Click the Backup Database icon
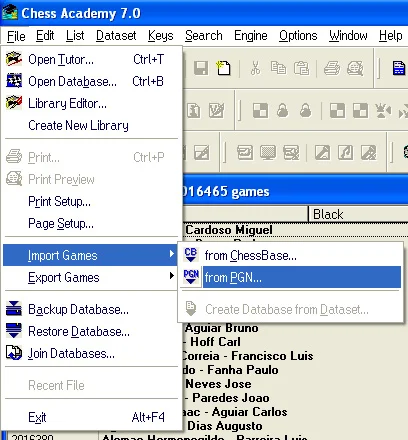This screenshot has width=408, height=440. tap(14, 309)
